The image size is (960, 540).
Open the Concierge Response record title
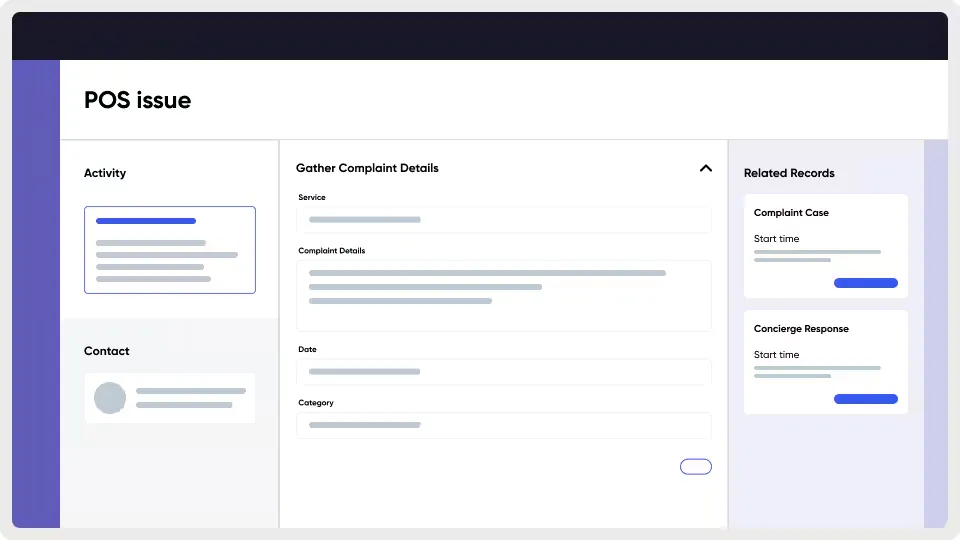coord(801,329)
